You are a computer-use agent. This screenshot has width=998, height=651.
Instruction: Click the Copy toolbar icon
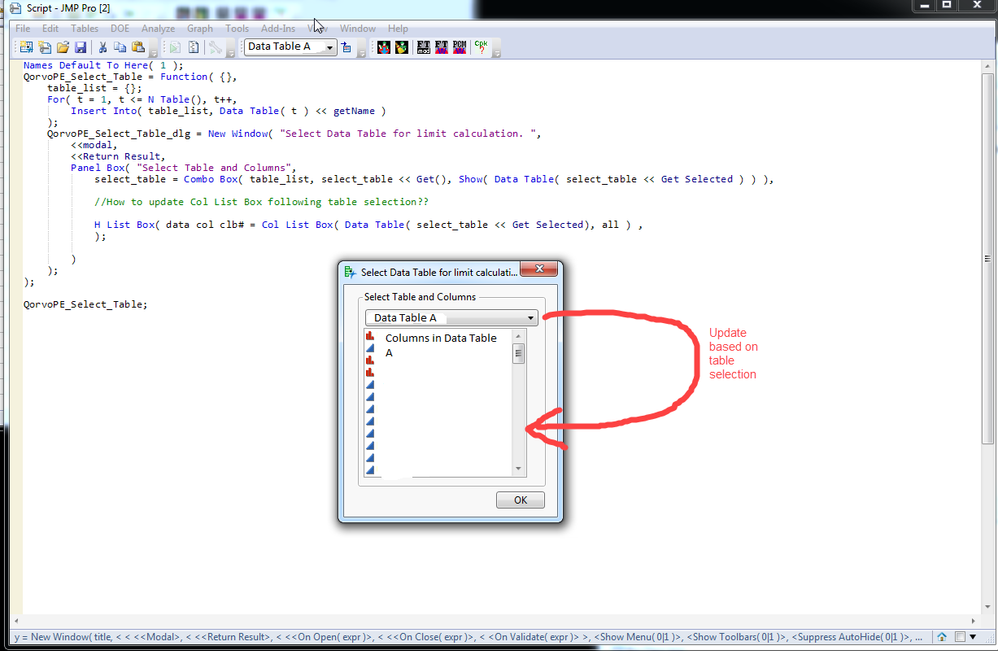(120, 47)
